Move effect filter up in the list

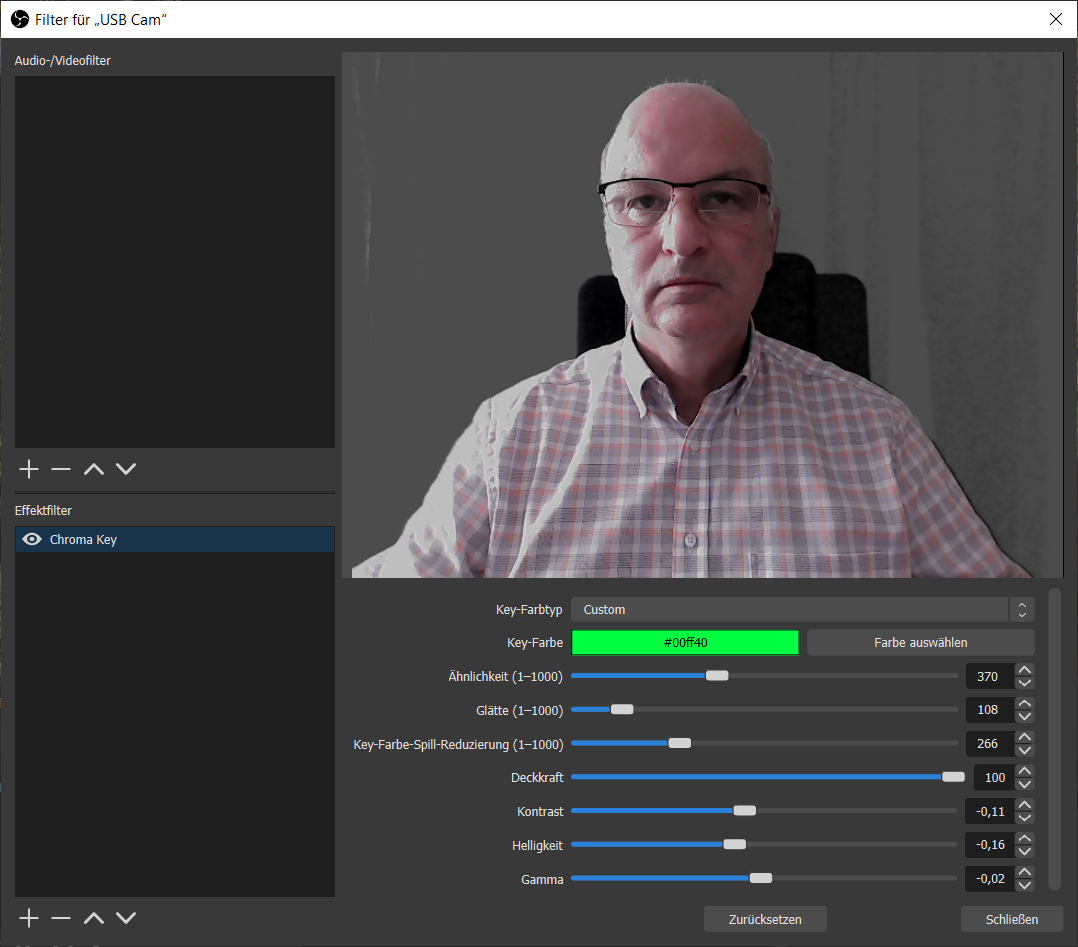pyautogui.click(x=93, y=918)
